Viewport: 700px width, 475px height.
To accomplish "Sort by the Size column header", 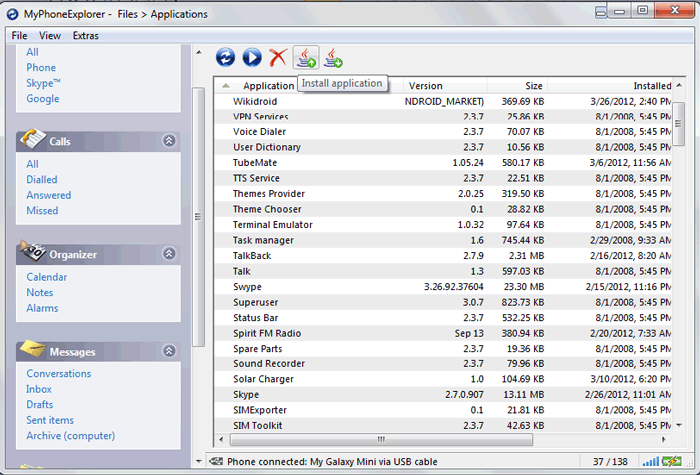I will click(518, 86).
